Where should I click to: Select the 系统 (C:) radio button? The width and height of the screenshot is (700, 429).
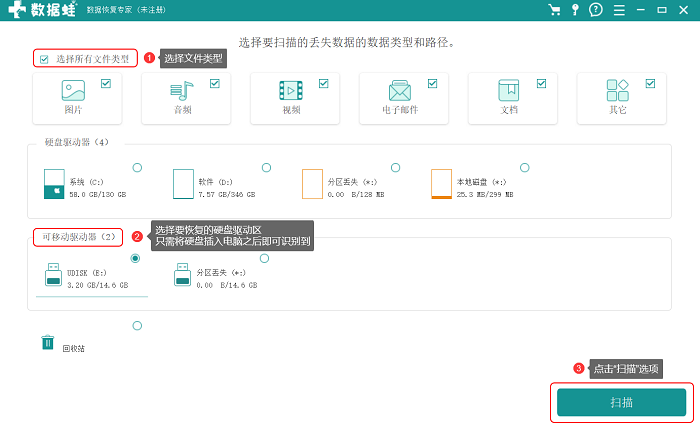click(x=137, y=167)
